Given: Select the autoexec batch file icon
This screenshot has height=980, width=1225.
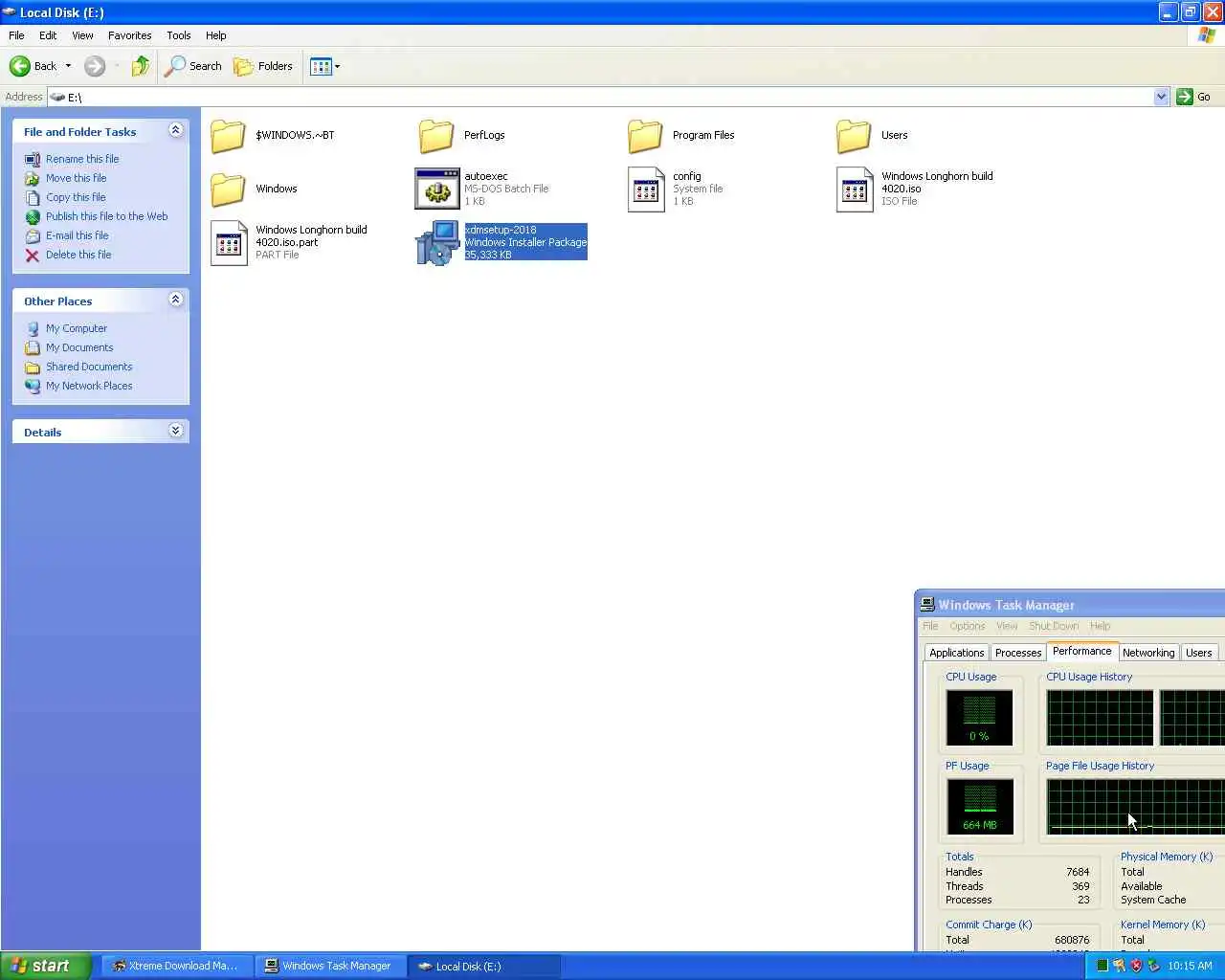Looking at the screenshot, I should coord(436,189).
